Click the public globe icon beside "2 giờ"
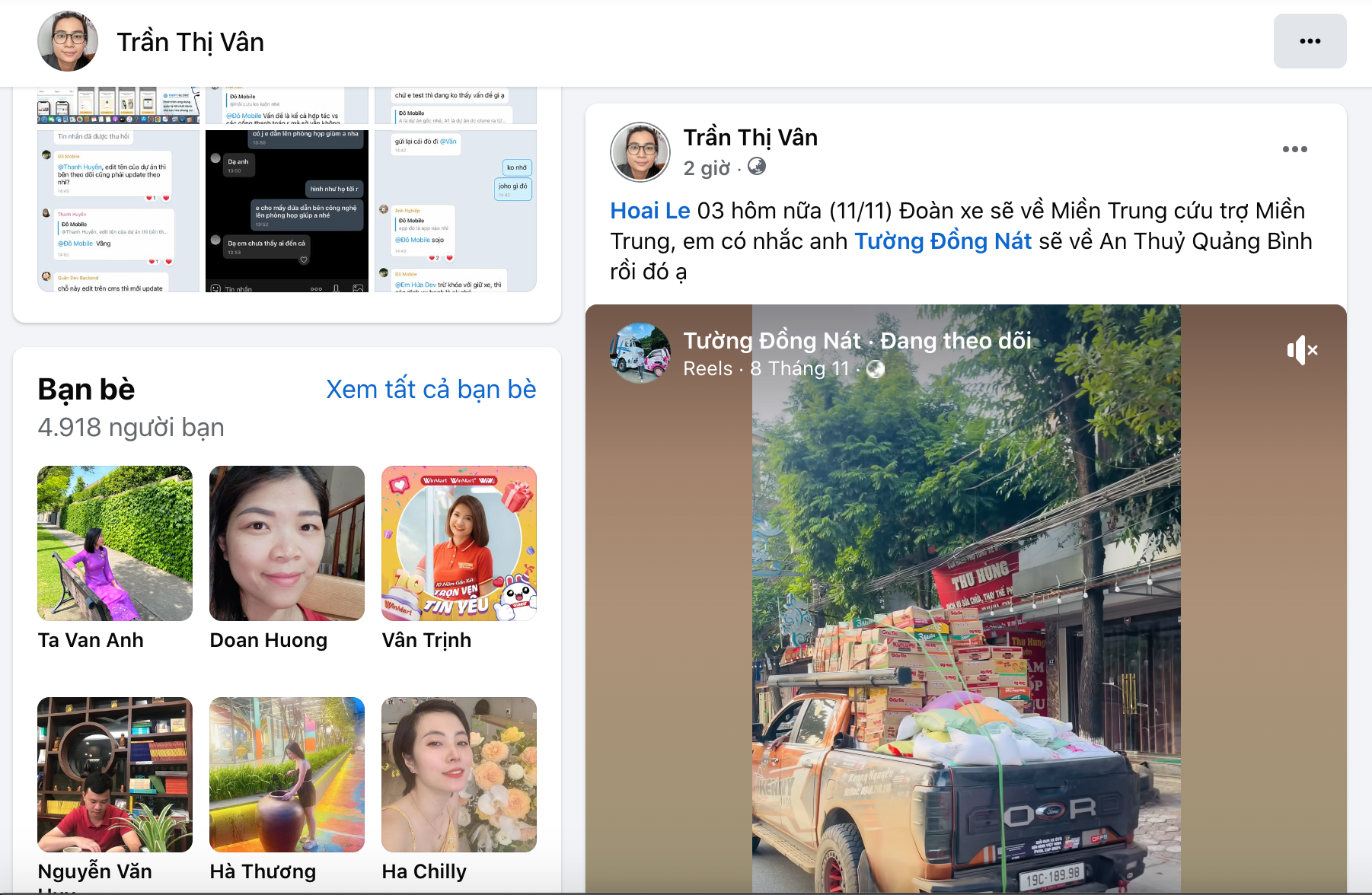 click(x=757, y=167)
